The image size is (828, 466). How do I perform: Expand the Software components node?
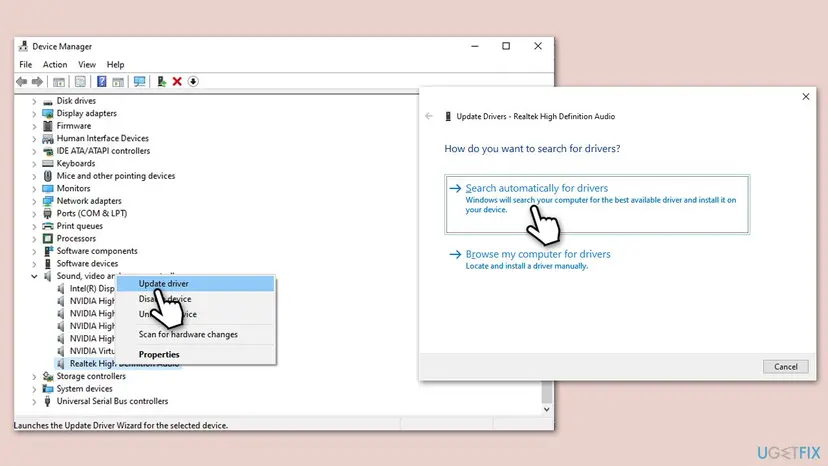[x=34, y=251]
